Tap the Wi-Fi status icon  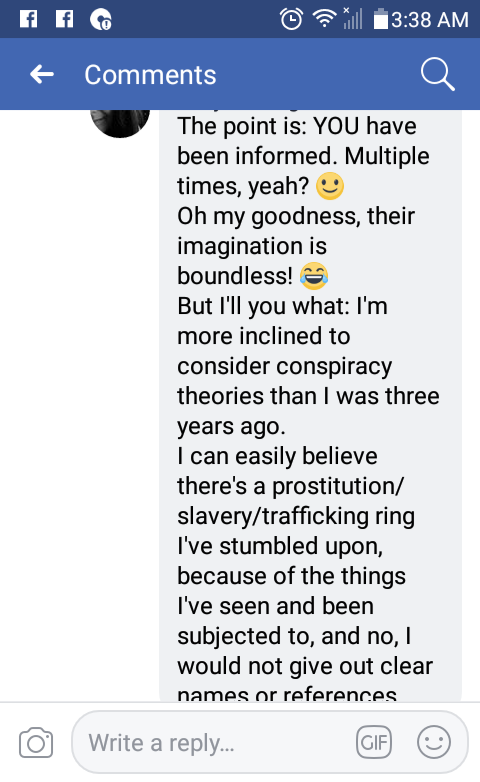324,19
